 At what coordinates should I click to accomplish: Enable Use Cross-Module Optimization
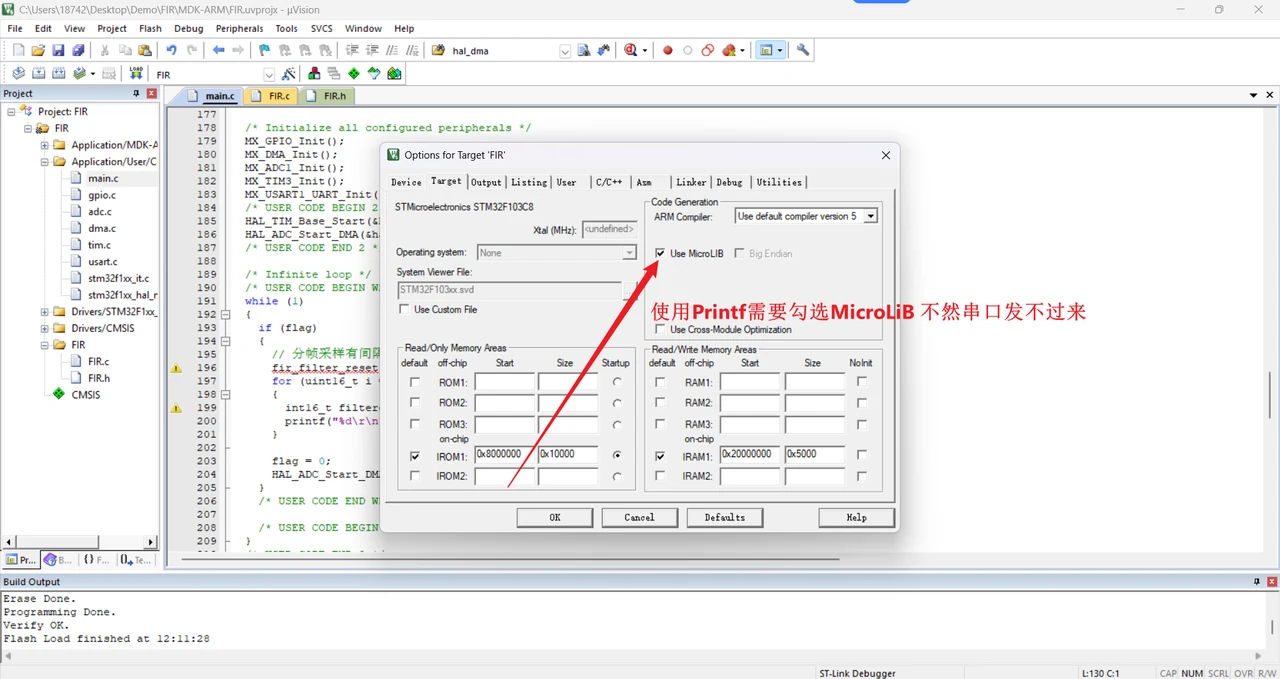click(x=660, y=329)
